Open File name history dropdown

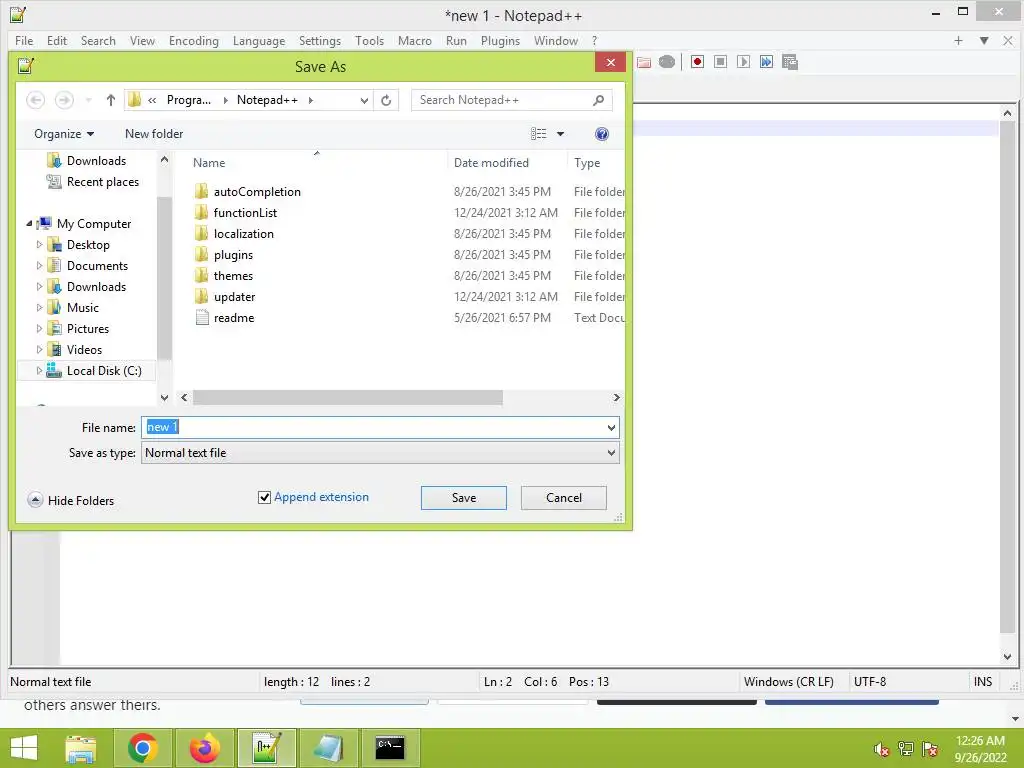click(611, 428)
